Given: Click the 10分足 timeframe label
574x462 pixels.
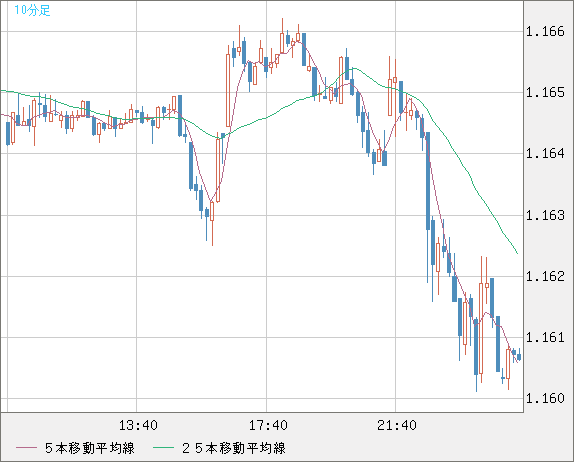Looking at the screenshot, I should coord(32,10).
